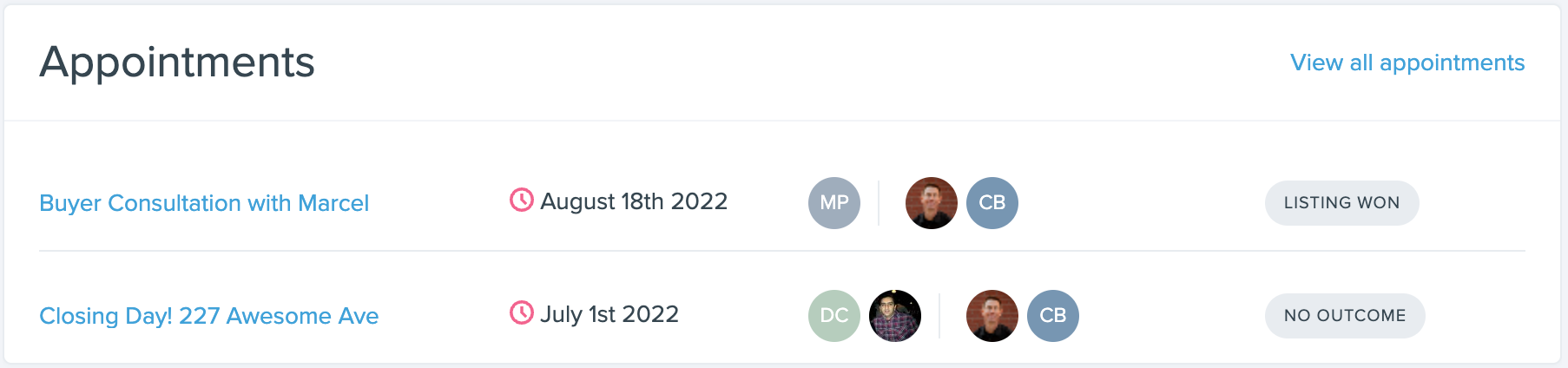This screenshot has height=368, width=1568.
Task: Click agent photo avatar in Buyer Consultation row
Action: pyautogui.click(x=932, y=203)
